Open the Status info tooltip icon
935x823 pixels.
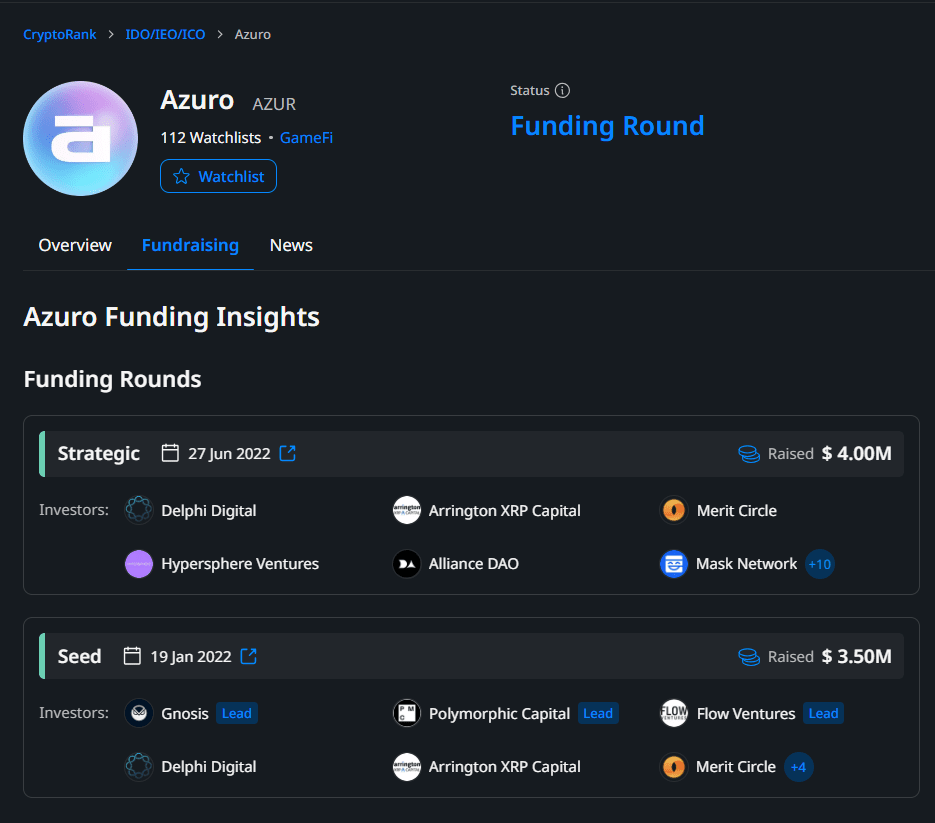coord(562,90)
